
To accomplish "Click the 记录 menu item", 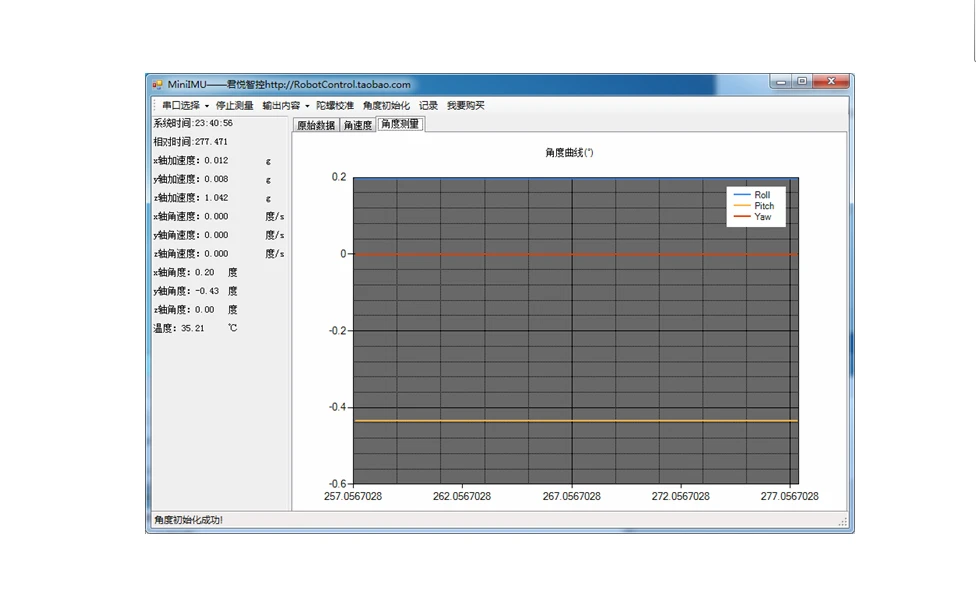I will [428, 105].
